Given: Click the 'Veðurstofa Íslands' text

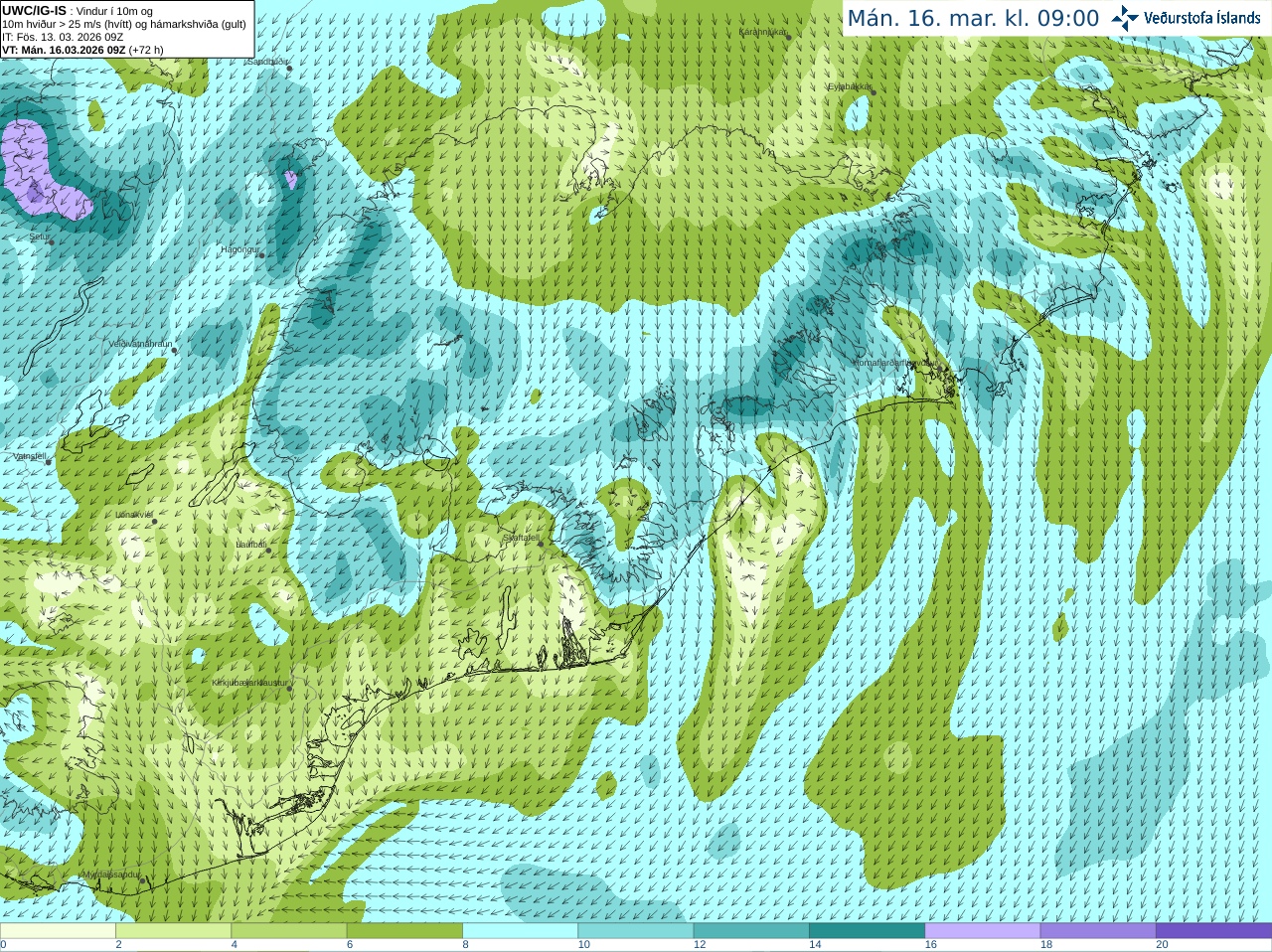Looking at the screenshot, I should (1202, 18).
